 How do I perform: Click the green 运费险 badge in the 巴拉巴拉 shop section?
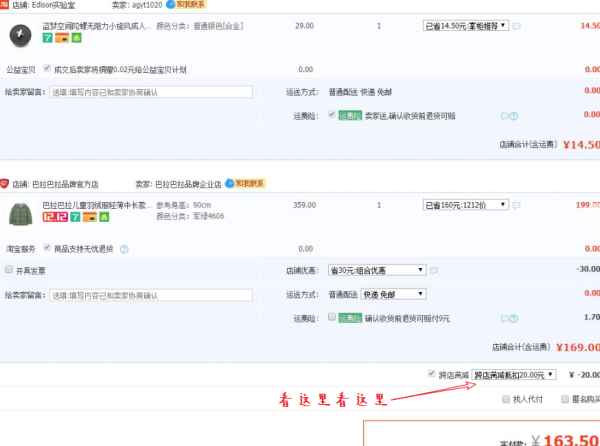(350, 318)
